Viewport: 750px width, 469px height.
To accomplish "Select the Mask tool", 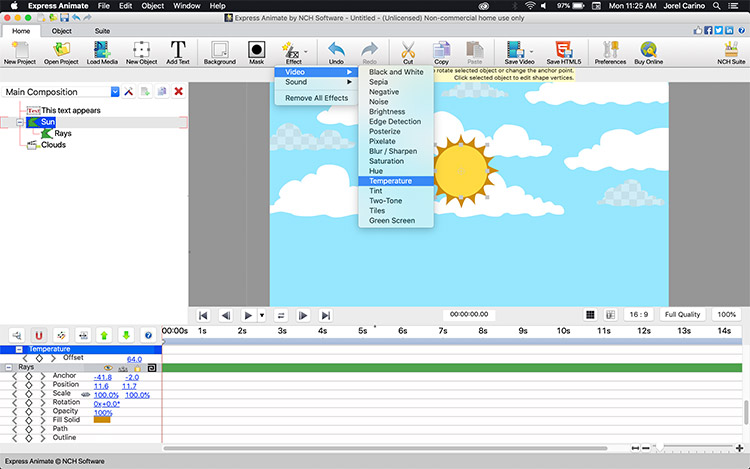I will (x=256, y=52).
